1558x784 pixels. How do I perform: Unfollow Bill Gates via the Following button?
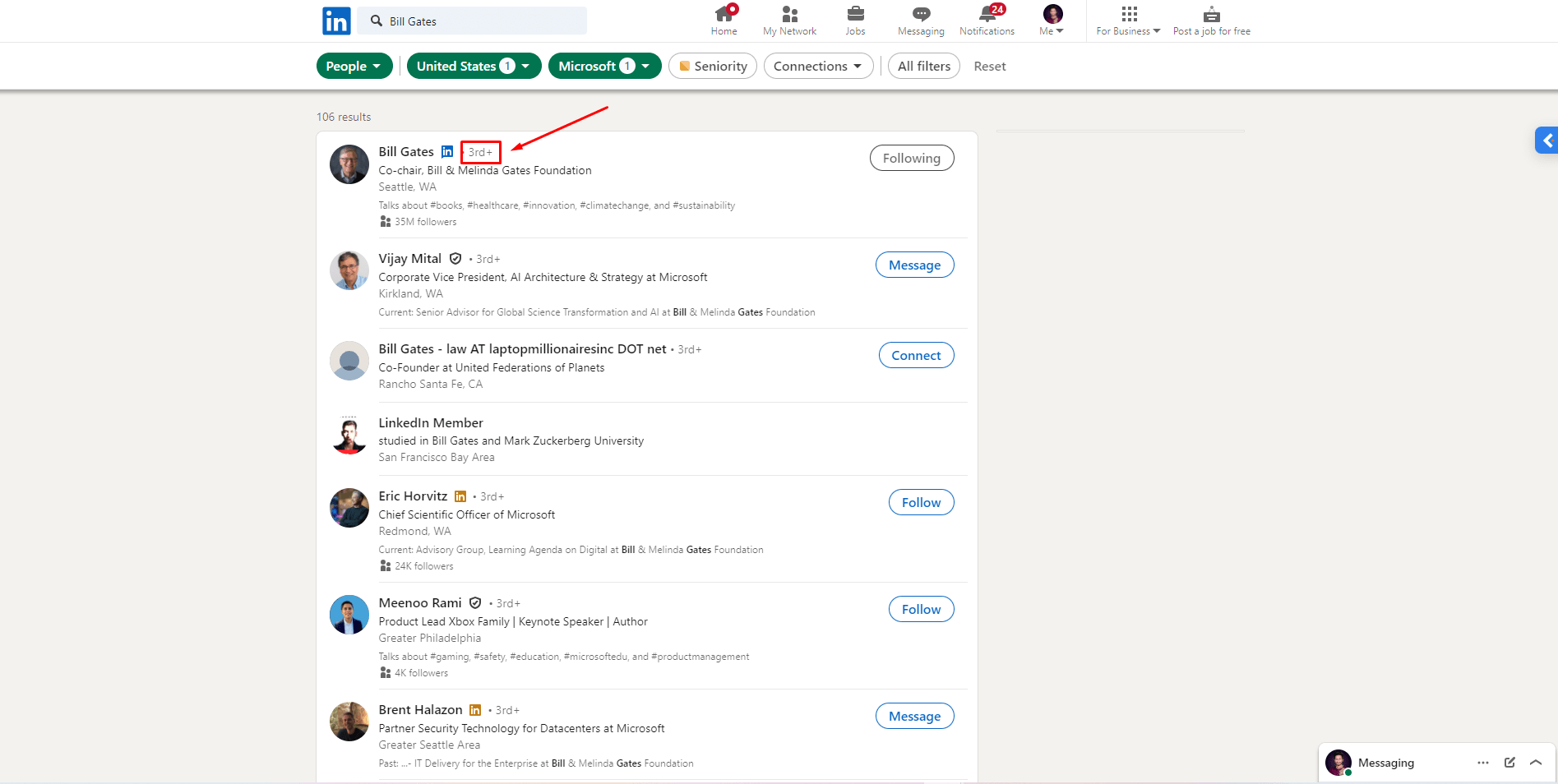[x=911, y=158]
